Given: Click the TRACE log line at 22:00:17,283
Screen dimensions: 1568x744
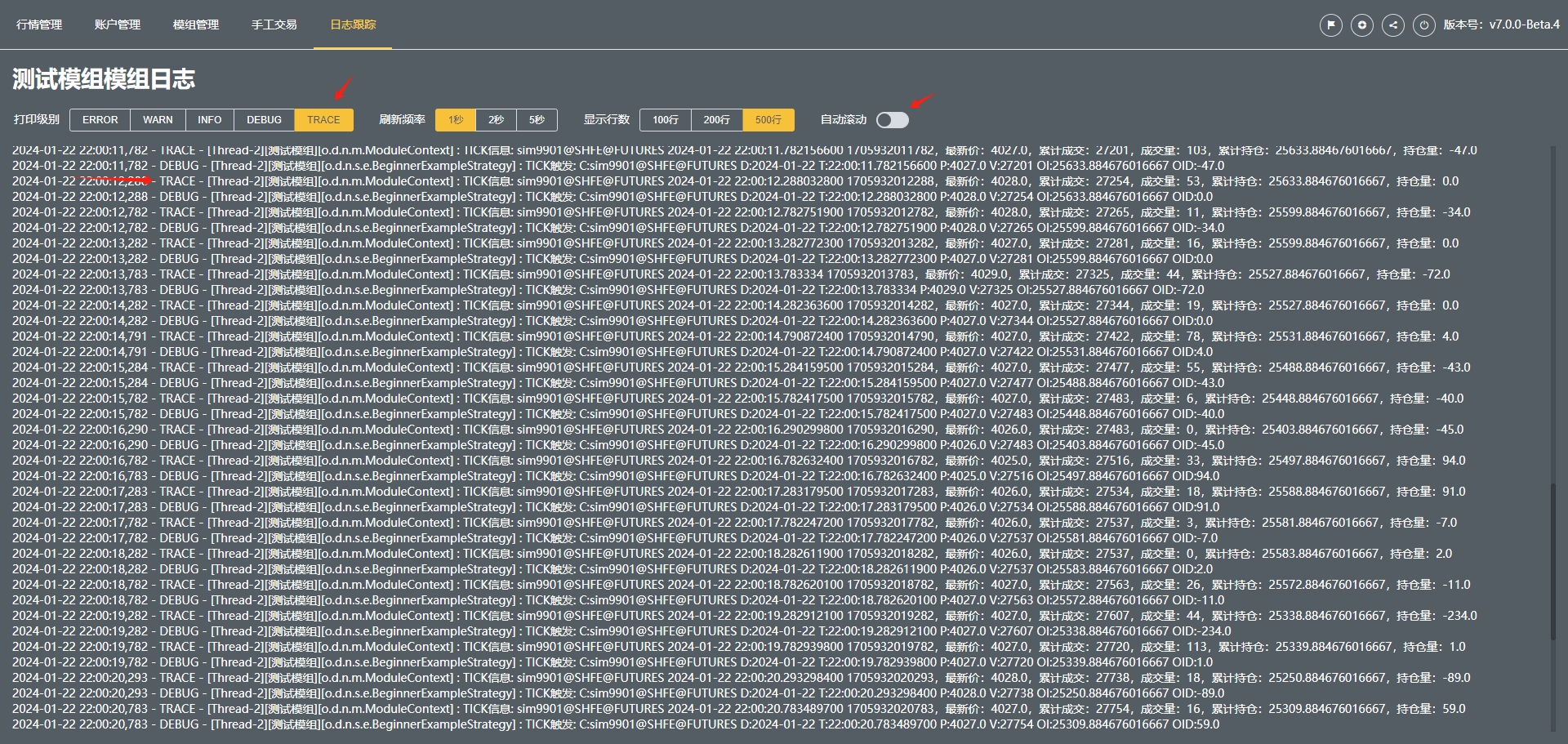Looking at the screenshot, I should pyautogui.click(x=738, y=492).
